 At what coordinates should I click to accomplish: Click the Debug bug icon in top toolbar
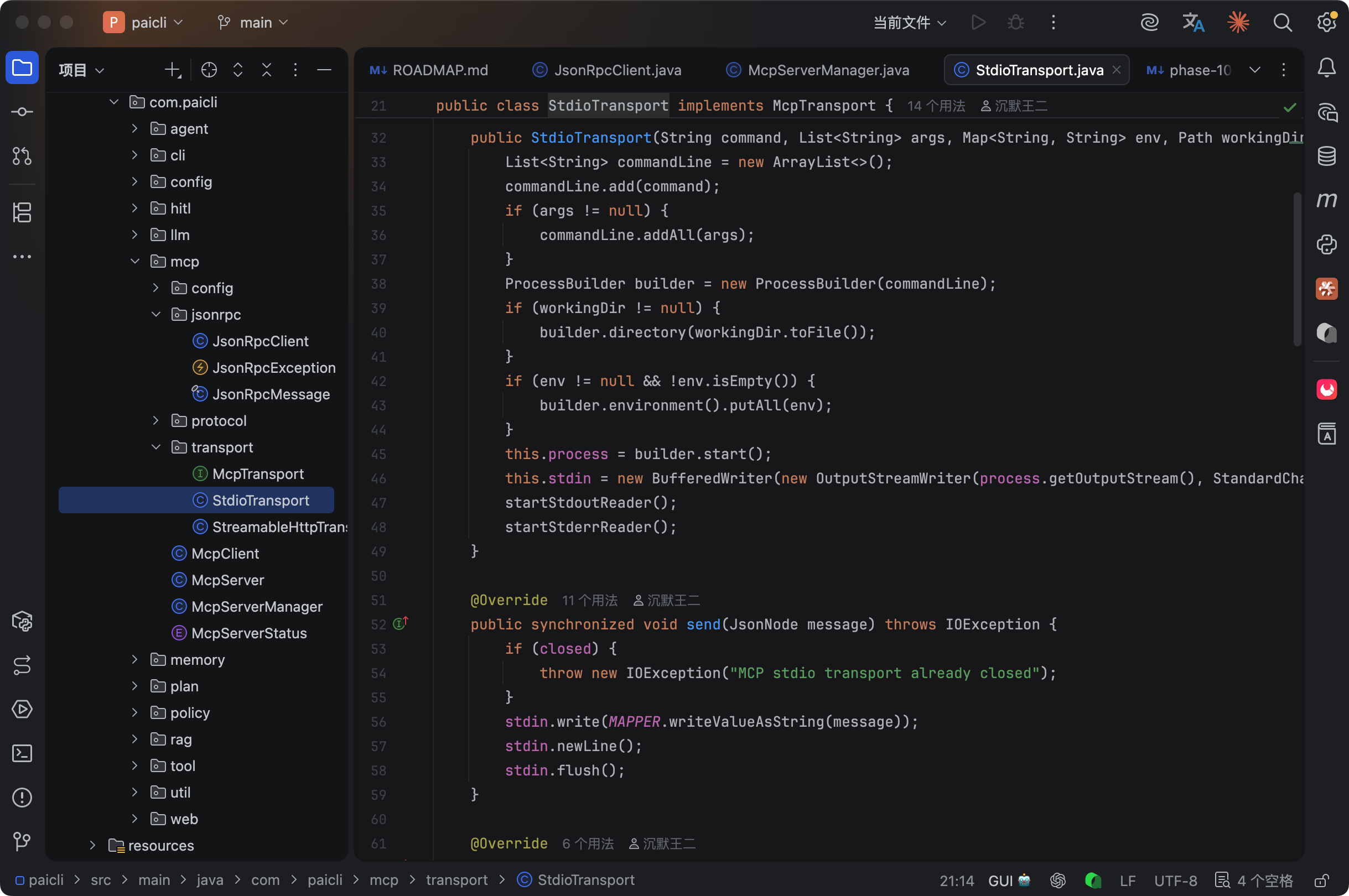click(1015, 22)
